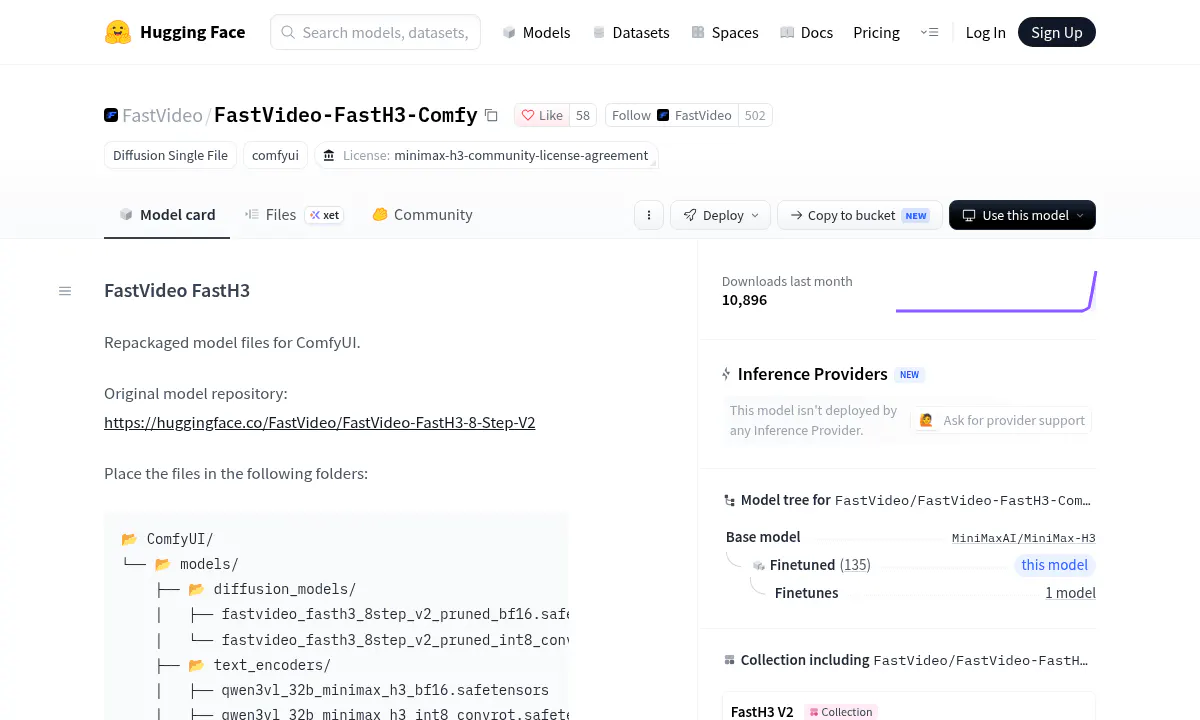Click the 10,896 downloads value

744,300
